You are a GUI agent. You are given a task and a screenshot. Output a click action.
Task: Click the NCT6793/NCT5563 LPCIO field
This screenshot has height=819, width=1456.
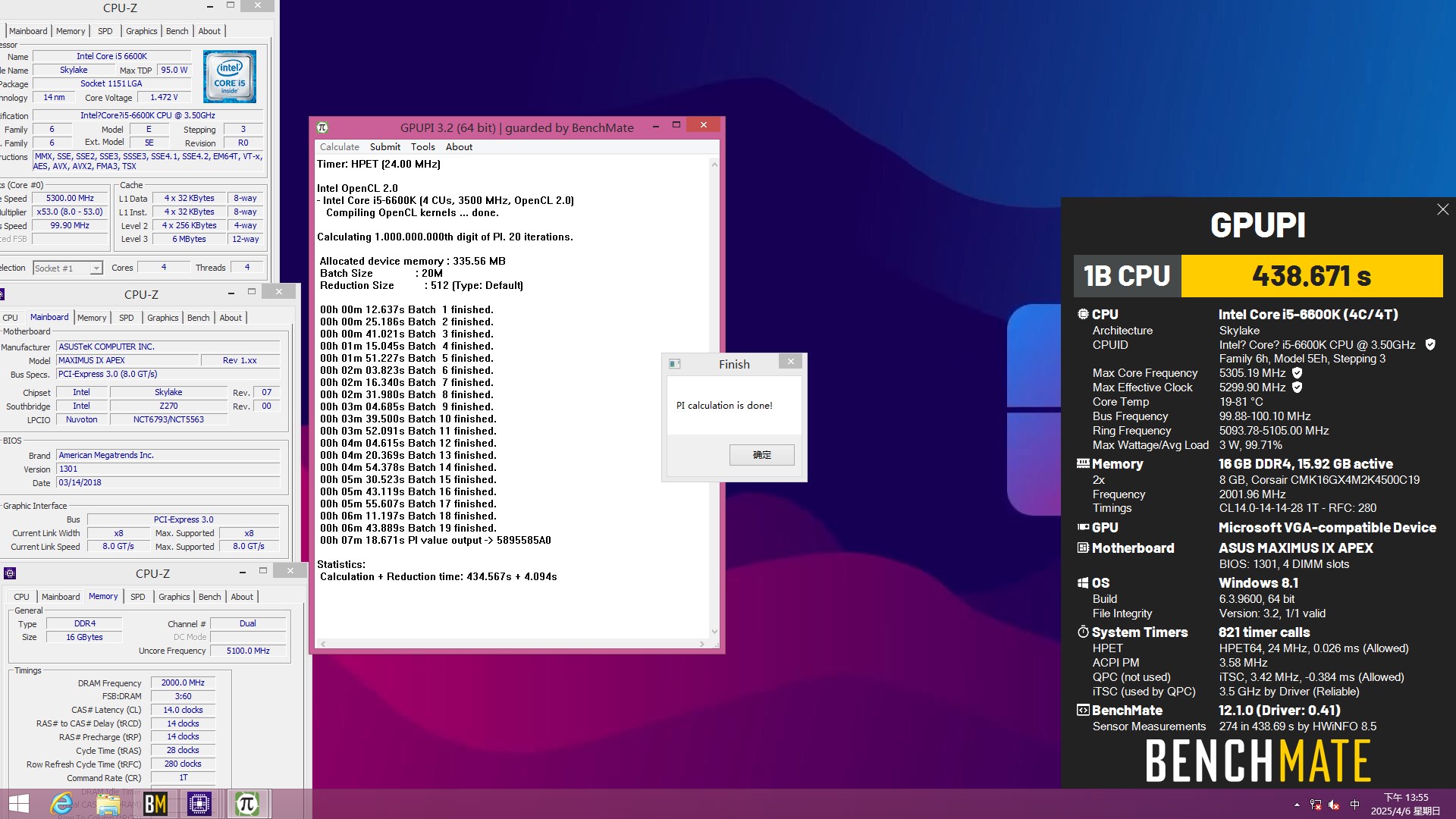point(168,419)
